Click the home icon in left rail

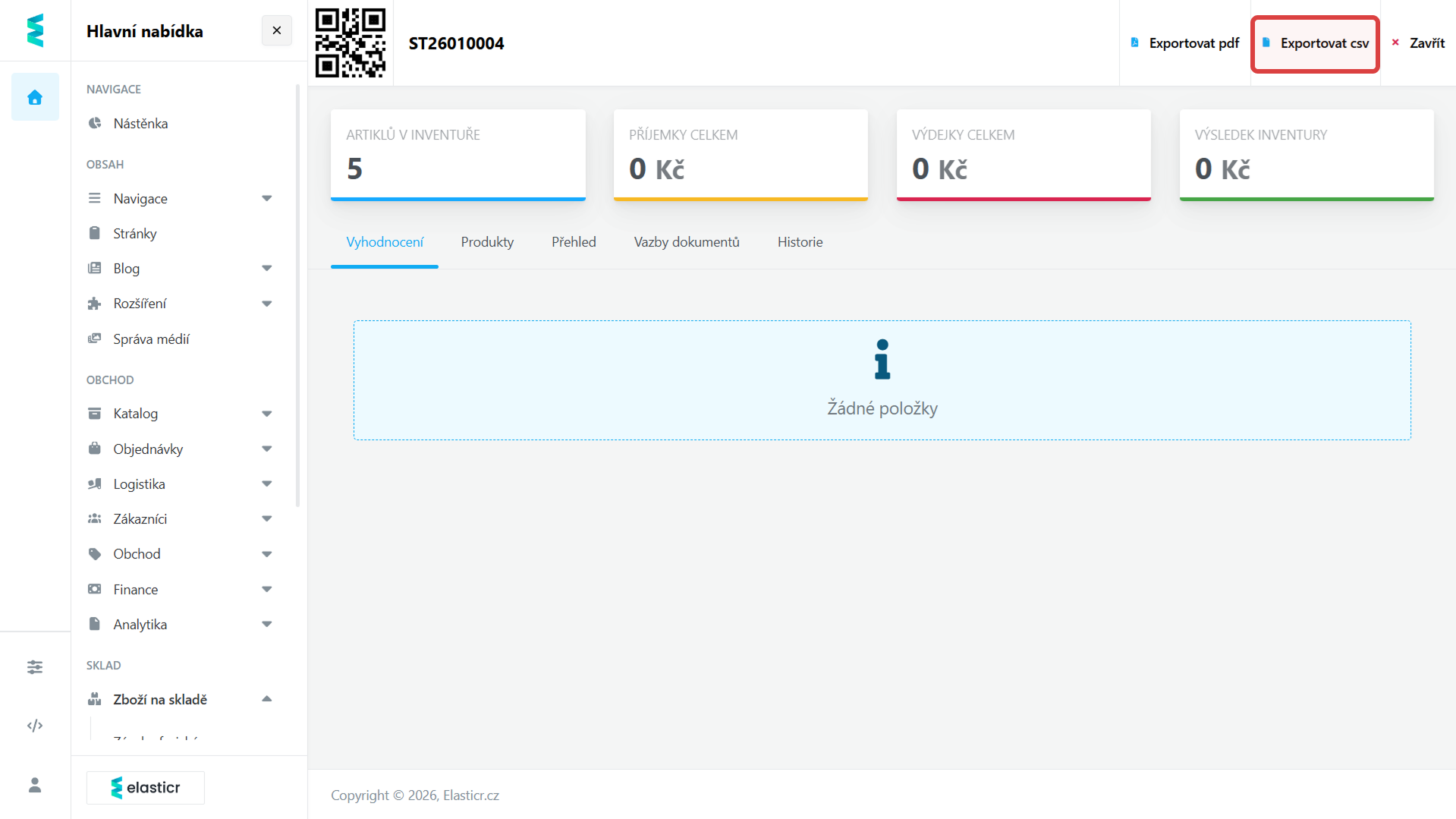click(x=35, y=97)
